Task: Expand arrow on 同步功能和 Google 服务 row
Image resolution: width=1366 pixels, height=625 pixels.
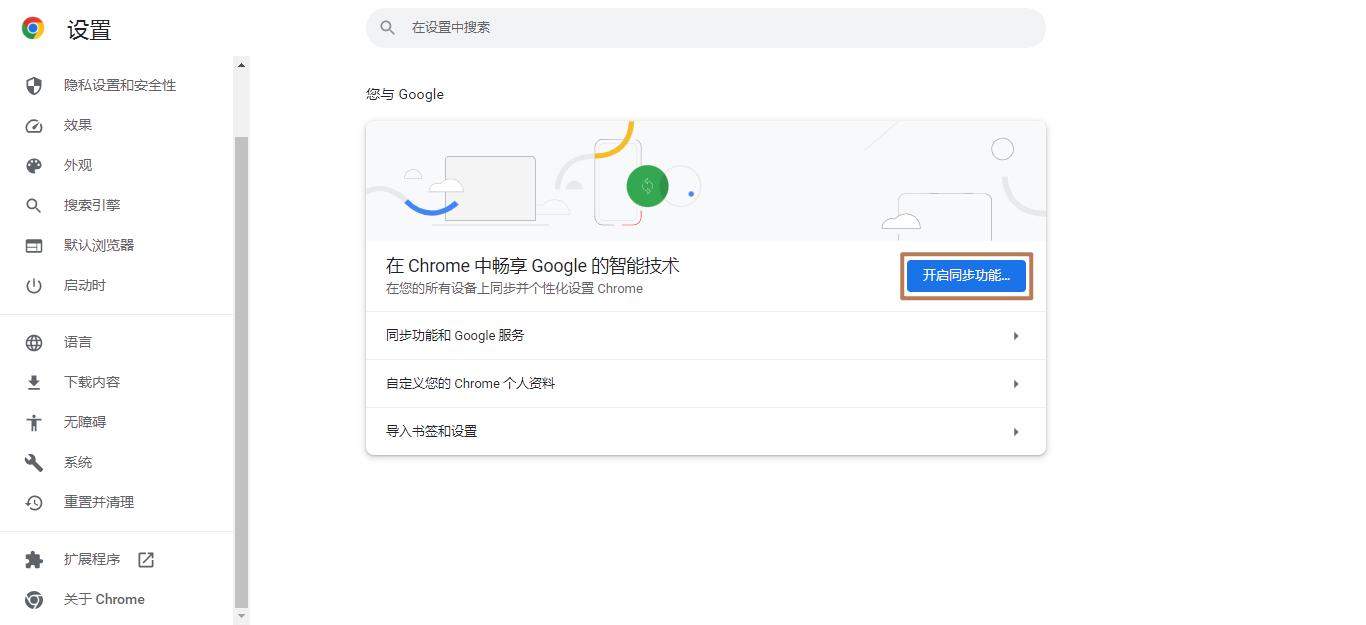Action: [x=1016, y=336]
